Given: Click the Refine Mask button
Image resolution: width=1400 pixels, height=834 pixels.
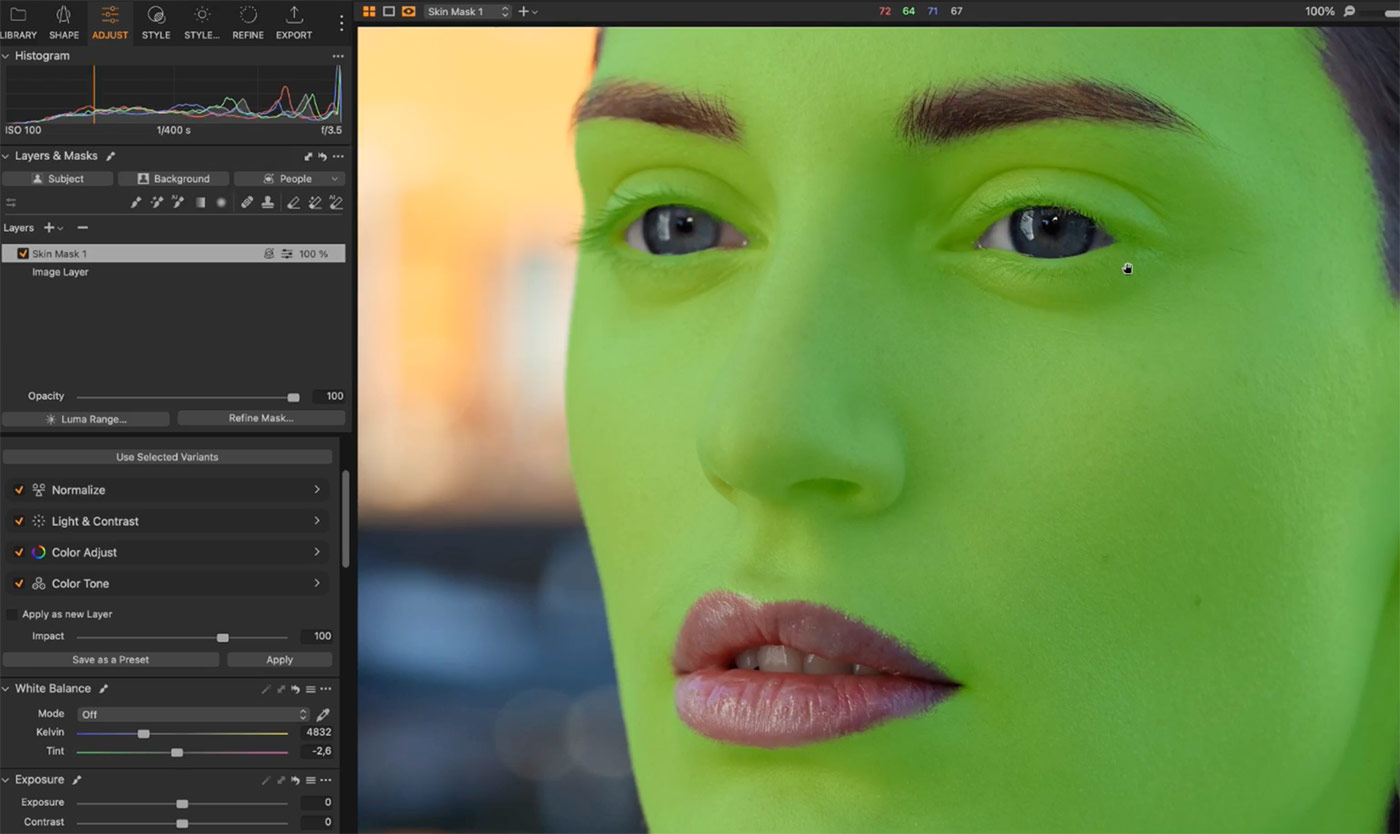Looking at the screenshot, I should point(261,418).
